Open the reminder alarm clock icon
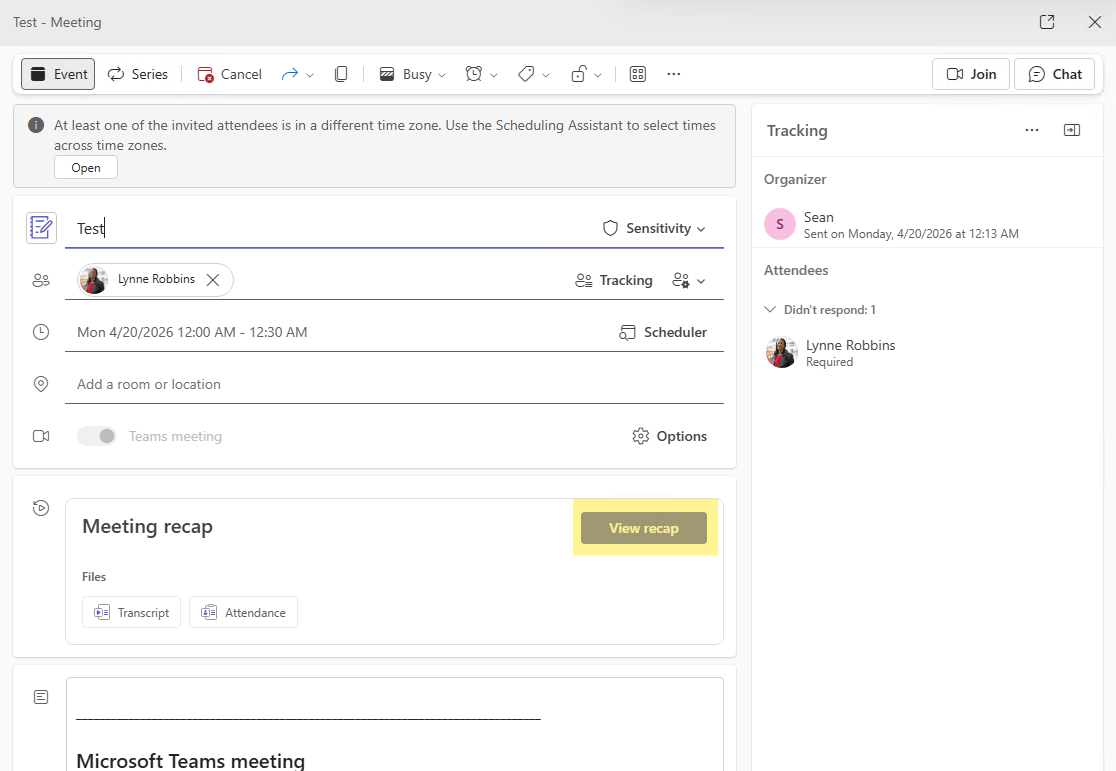 474,74
